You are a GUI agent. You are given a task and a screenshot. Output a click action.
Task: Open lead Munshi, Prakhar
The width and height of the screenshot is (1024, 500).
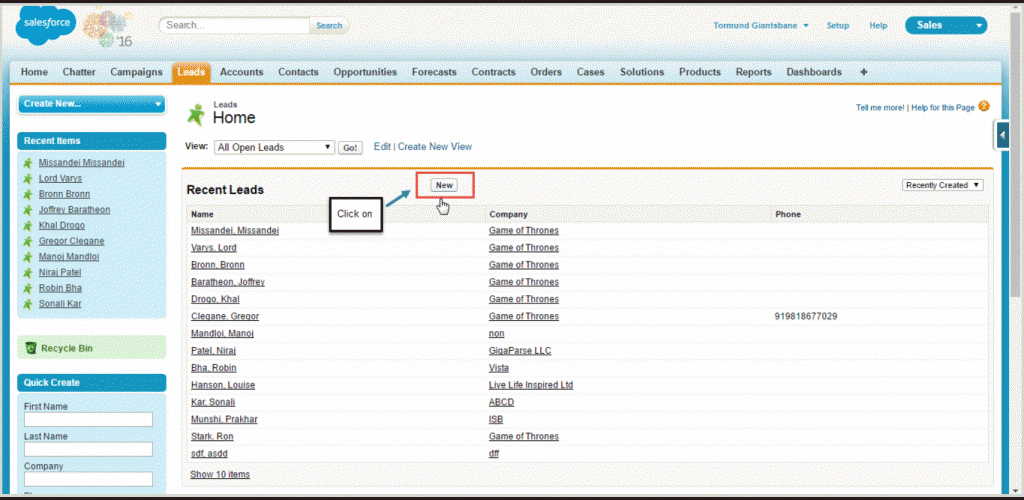(224, 419)
